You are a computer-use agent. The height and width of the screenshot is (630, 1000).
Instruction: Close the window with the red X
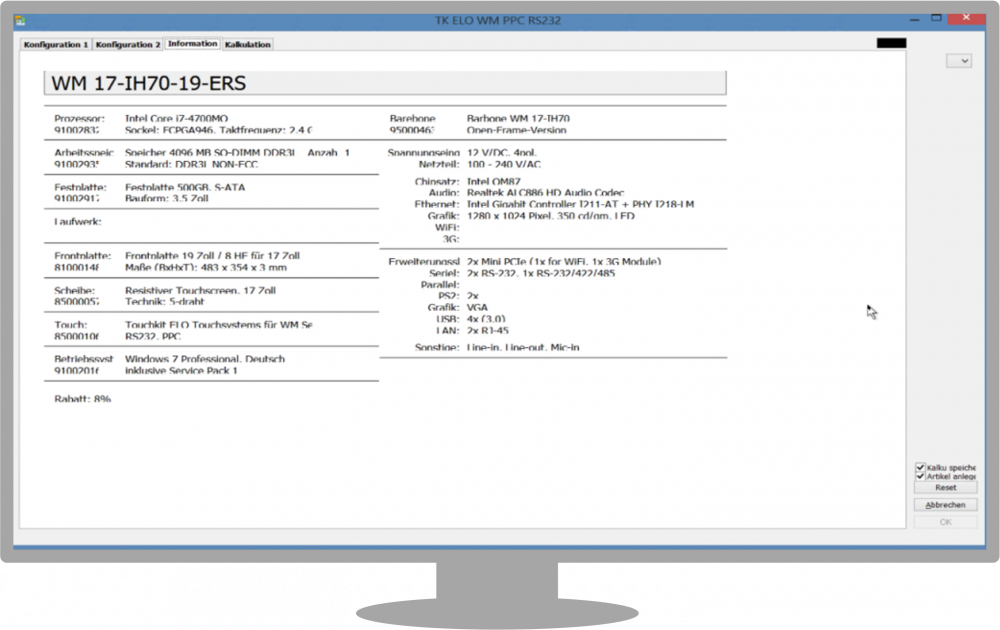tap(967, 18)
